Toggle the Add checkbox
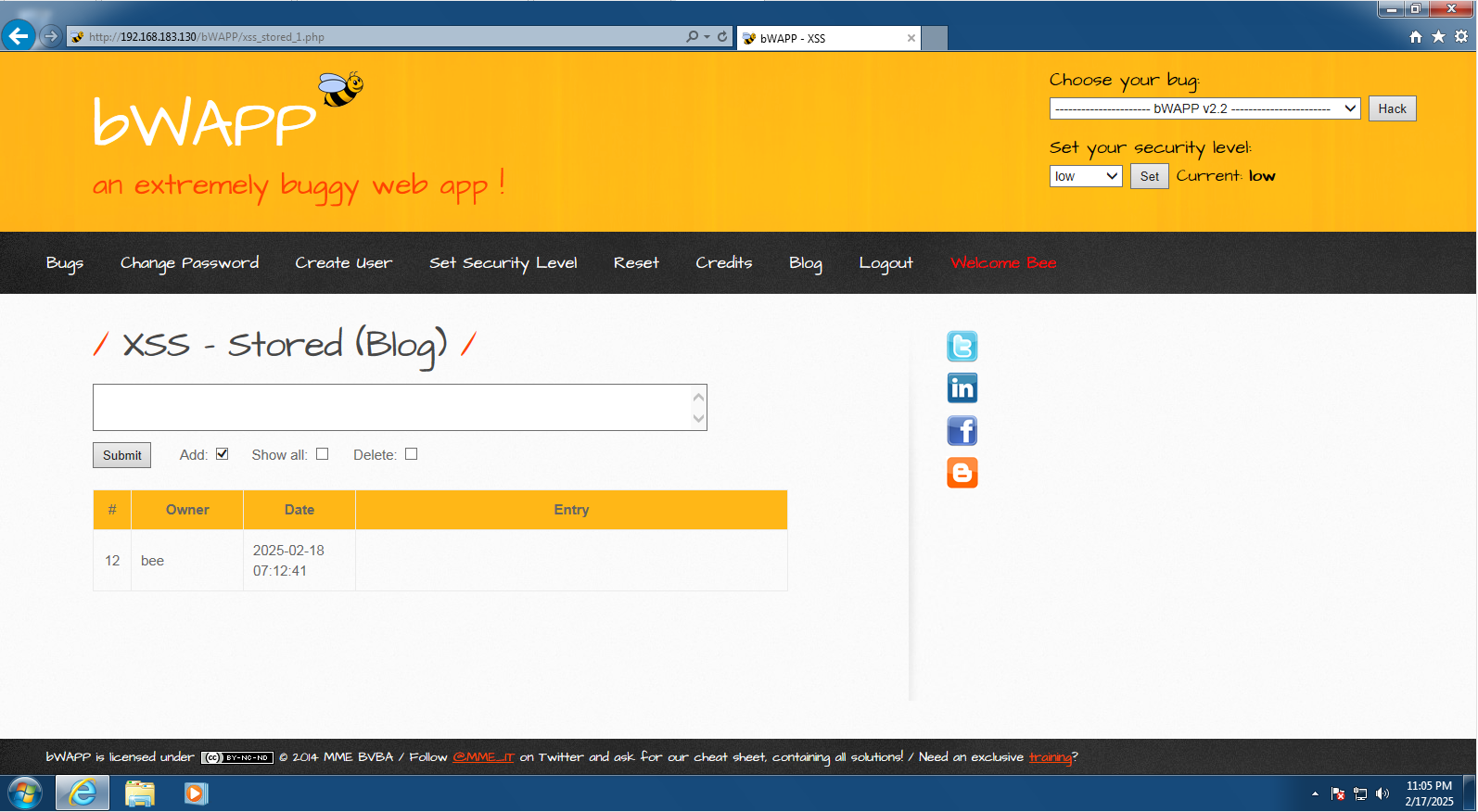 [223, 454]
